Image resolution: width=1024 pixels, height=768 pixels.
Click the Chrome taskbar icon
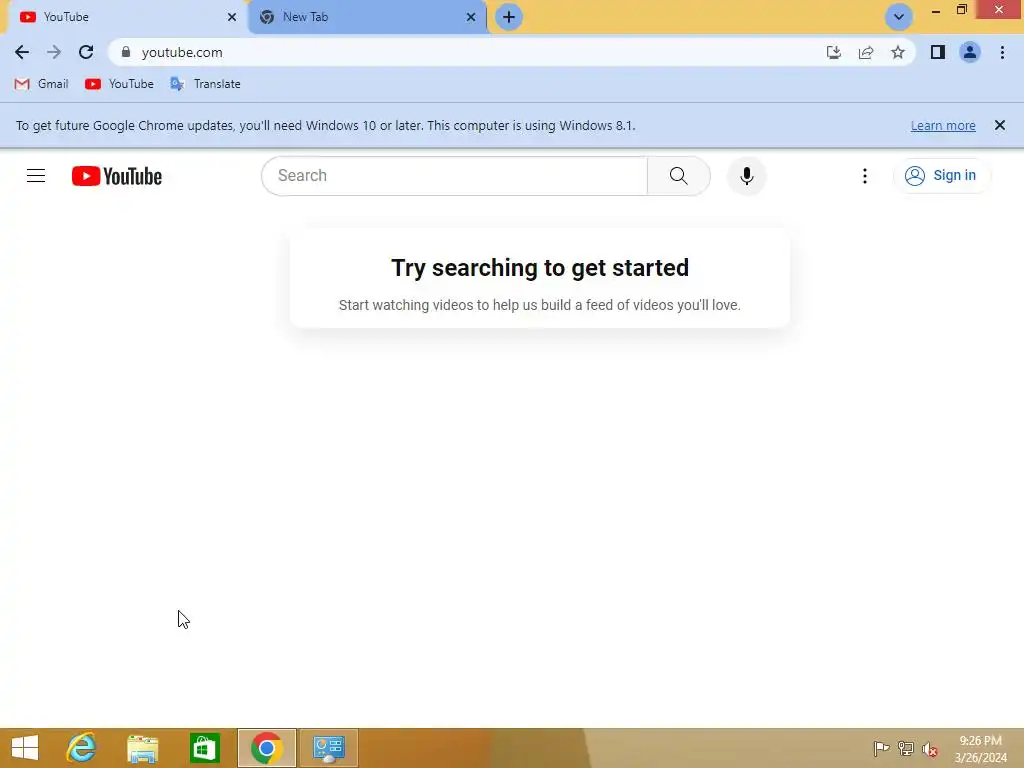(266, 748)
